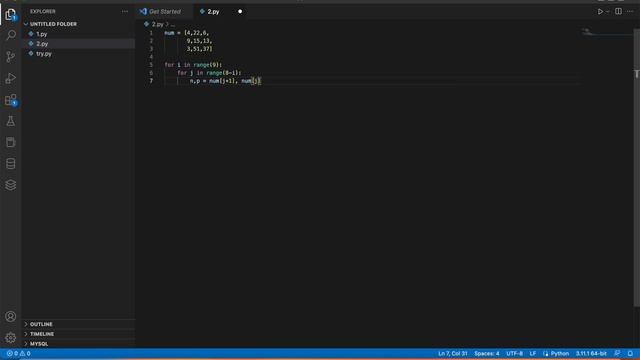Image resolution: width=640 pixels, height=360 pixels.
Task: Click the editor vertical scrollbar
Action: [x=636, y=167]
